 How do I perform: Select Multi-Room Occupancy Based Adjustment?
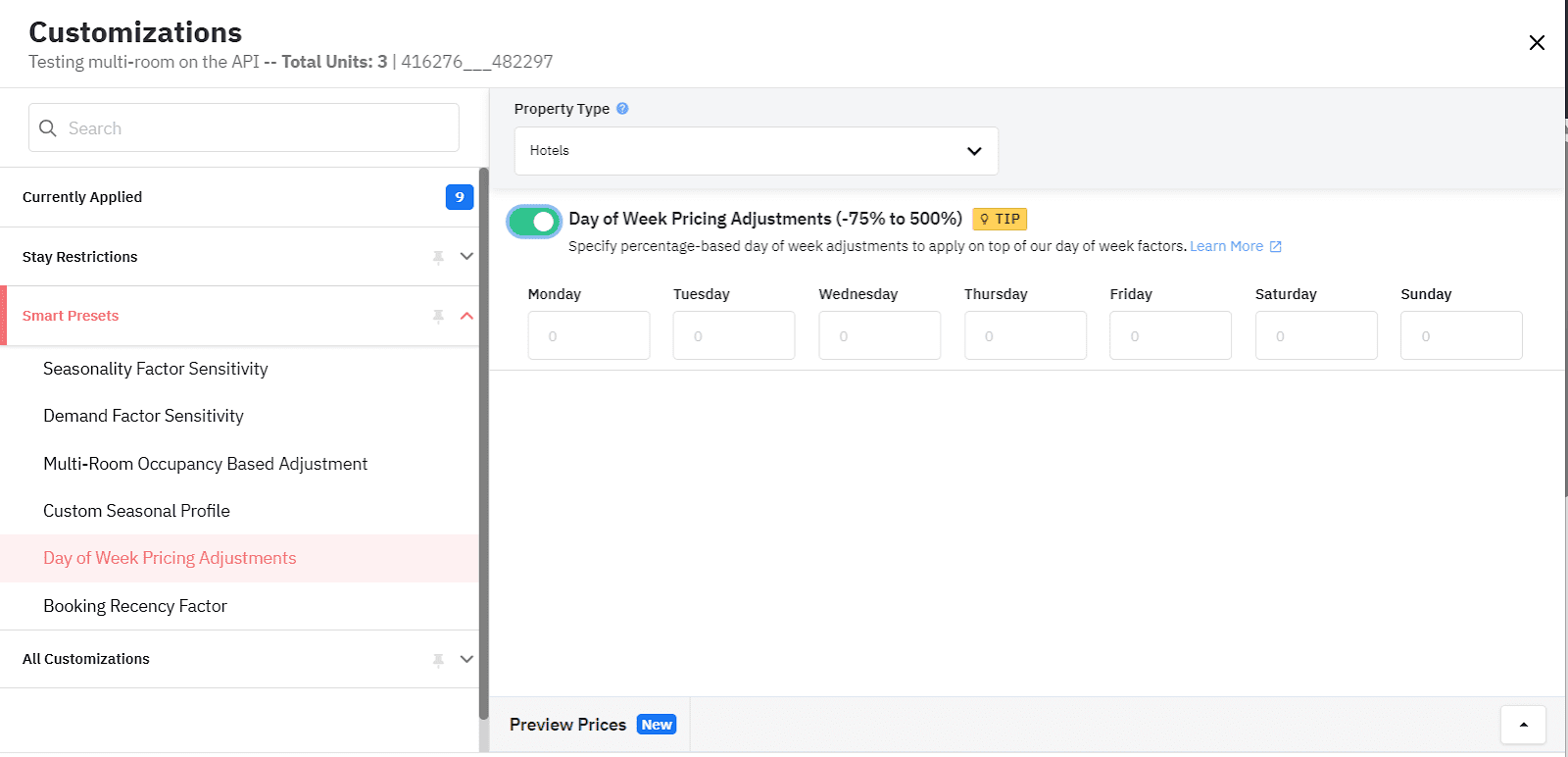pyautogui.click(x=206, y=464)
